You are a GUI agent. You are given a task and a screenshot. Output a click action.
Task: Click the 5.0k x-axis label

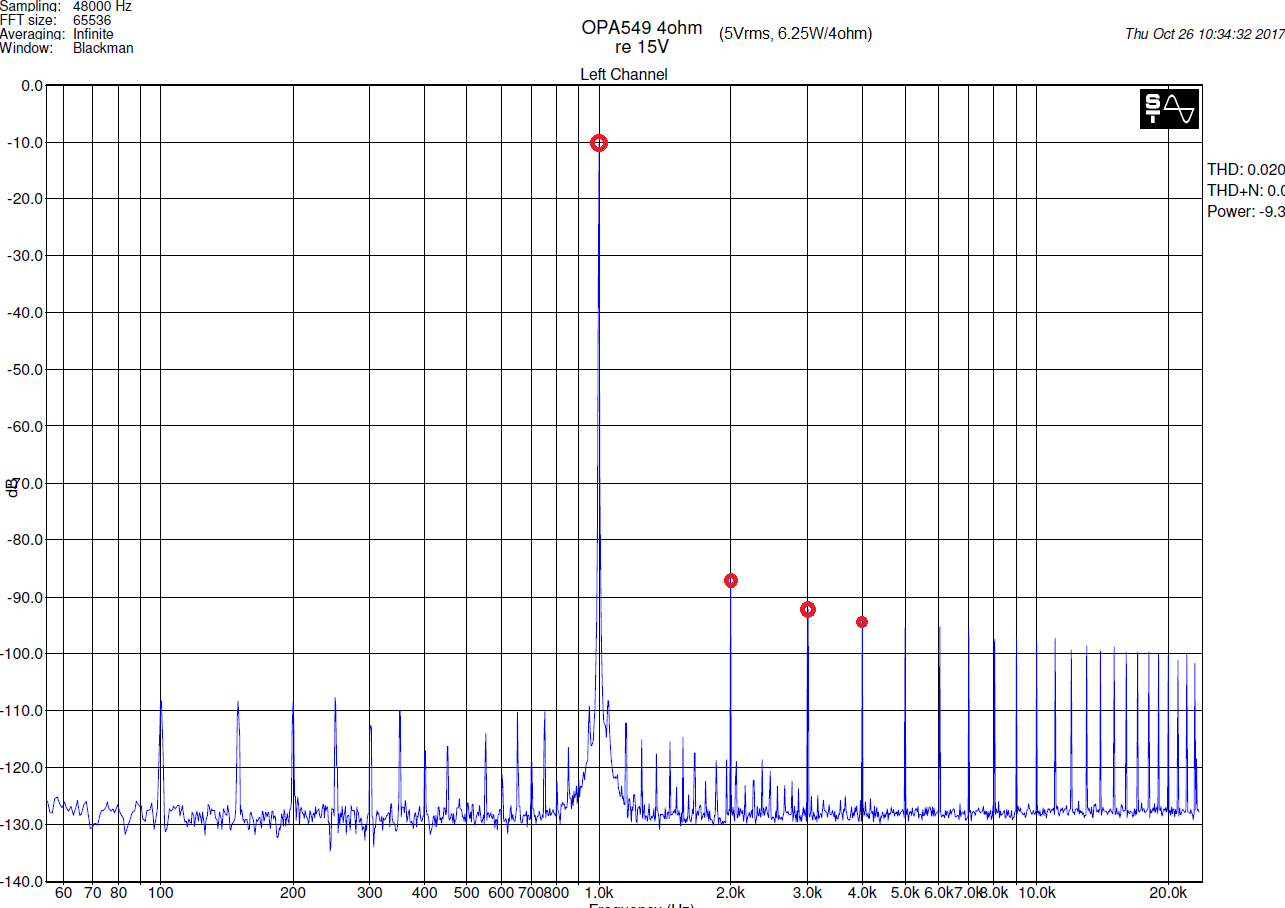coord(905,893)
